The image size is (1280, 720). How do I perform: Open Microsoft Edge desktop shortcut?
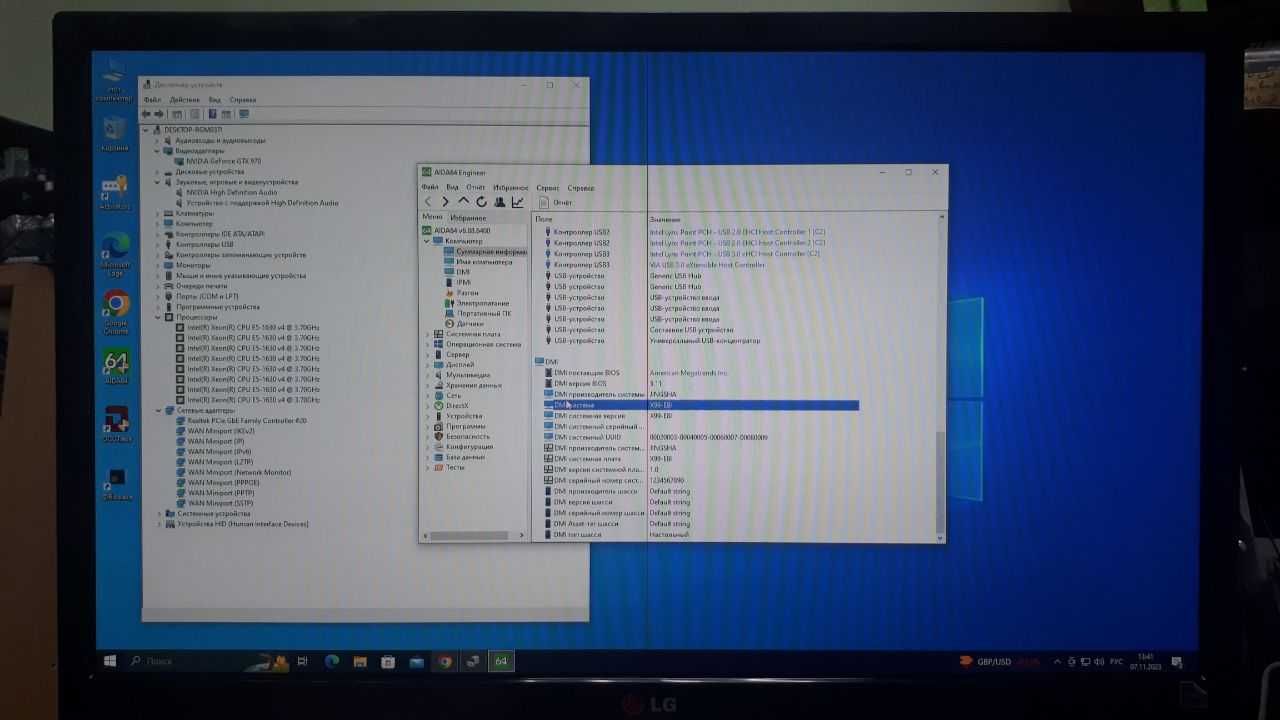click(x=115, y=254)
